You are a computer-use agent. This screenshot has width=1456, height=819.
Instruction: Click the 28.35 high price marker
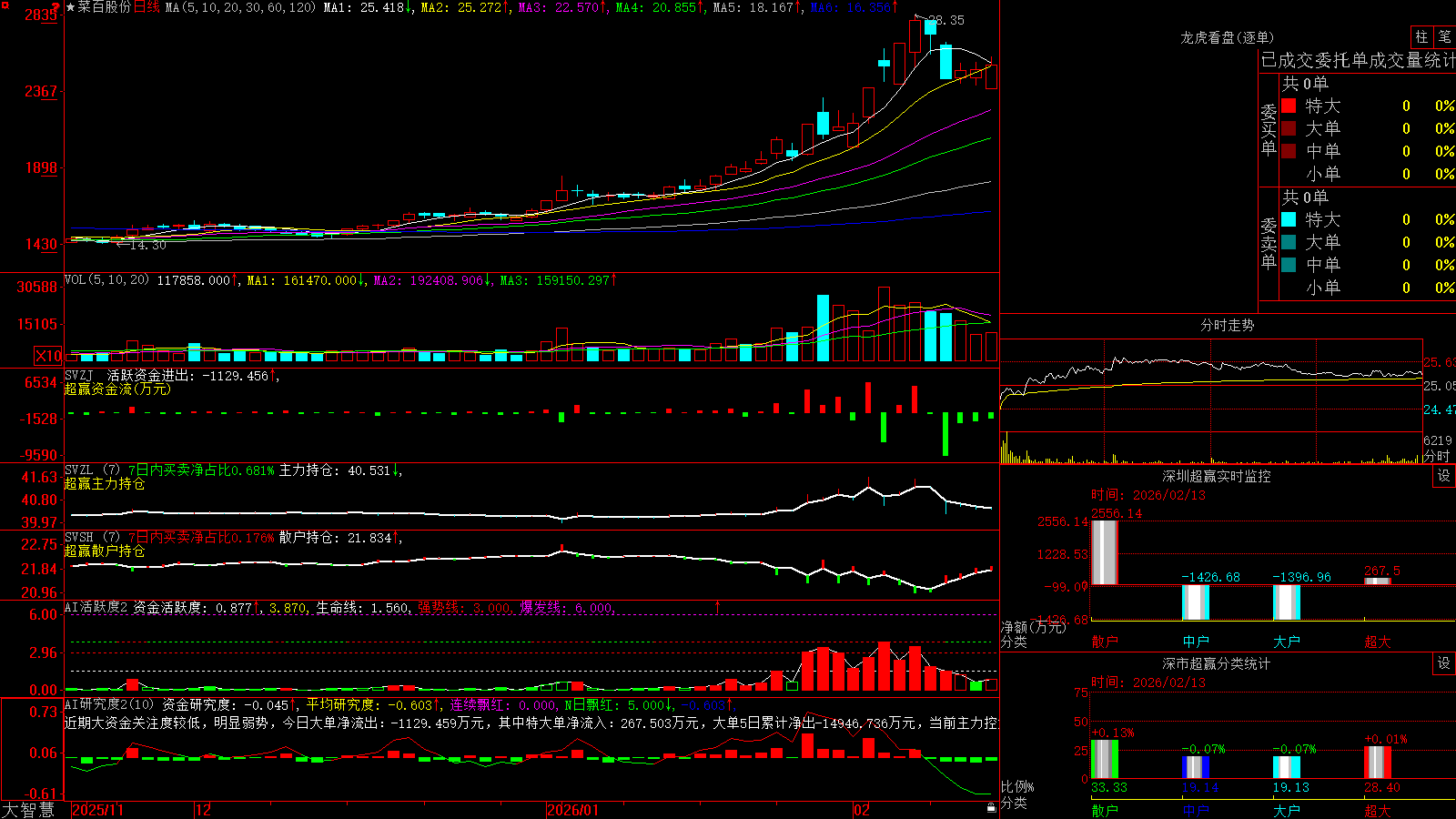pyautogui.click(x=946, y=20)
